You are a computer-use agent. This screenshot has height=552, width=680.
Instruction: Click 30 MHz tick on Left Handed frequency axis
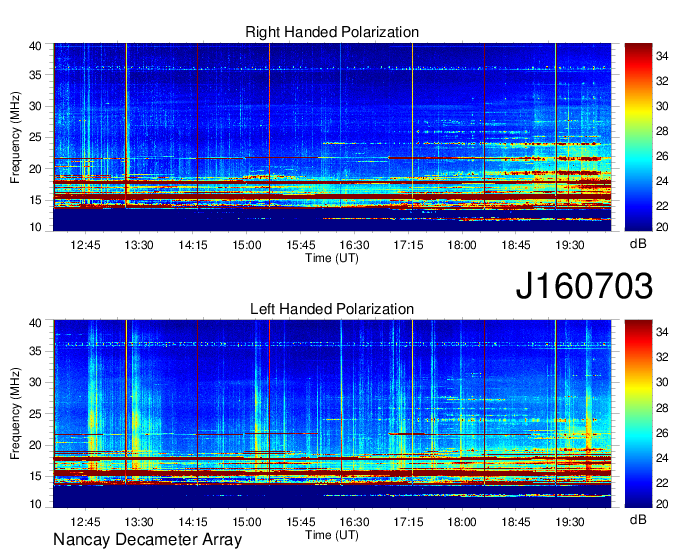pos(35,382)
